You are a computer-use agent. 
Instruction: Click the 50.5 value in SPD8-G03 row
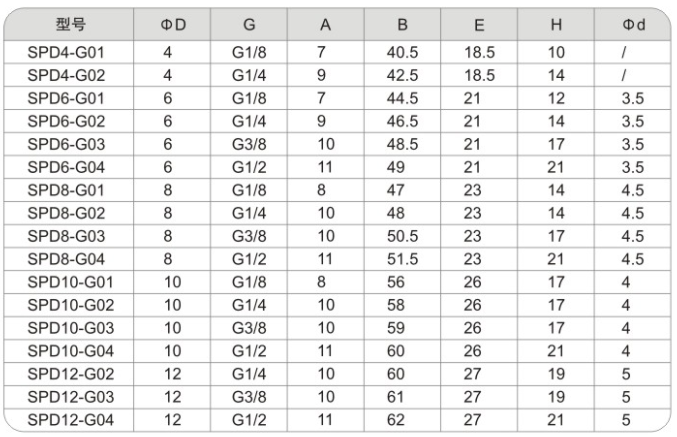402,236
